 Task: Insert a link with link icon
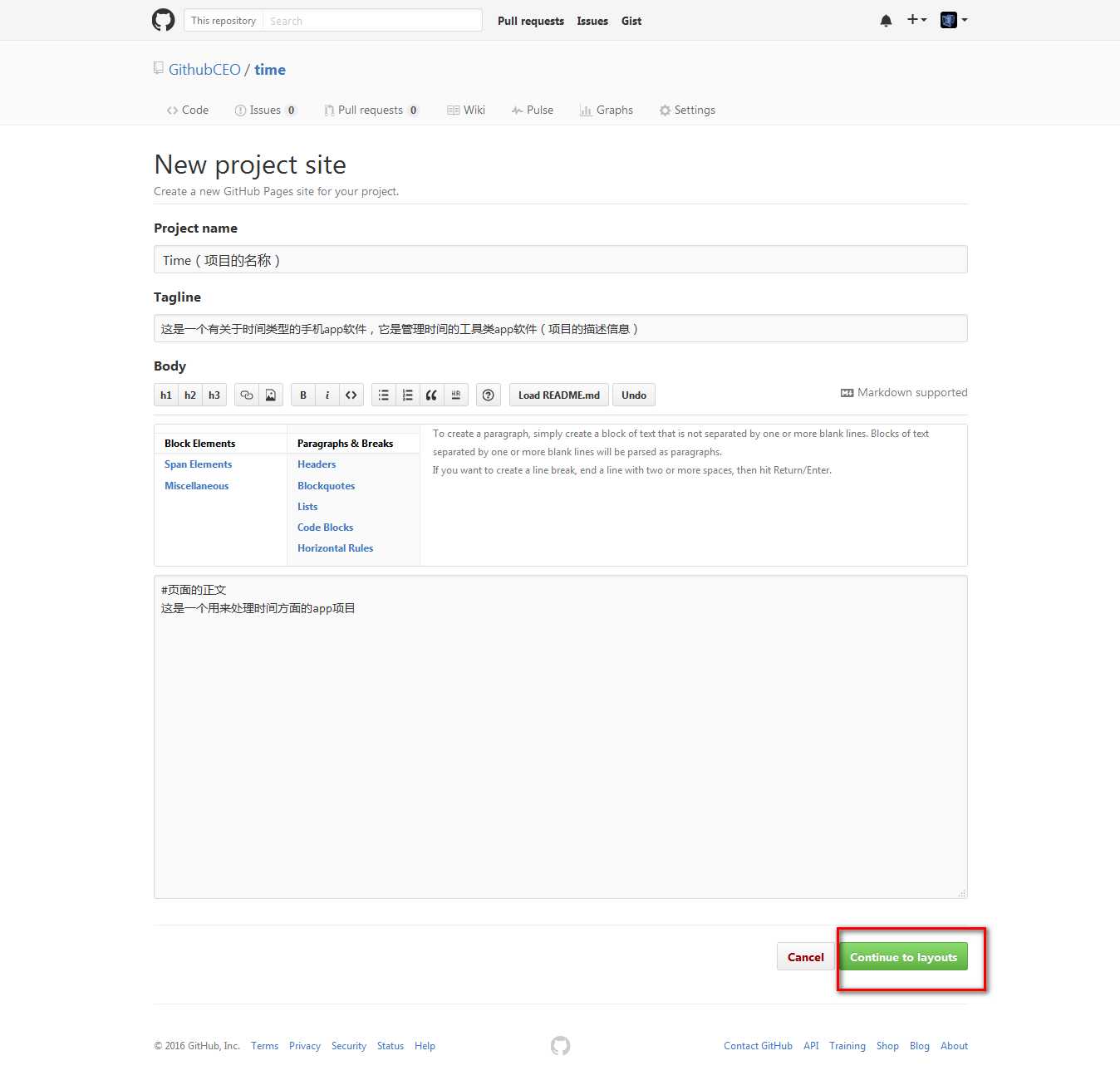pos(247,395)
